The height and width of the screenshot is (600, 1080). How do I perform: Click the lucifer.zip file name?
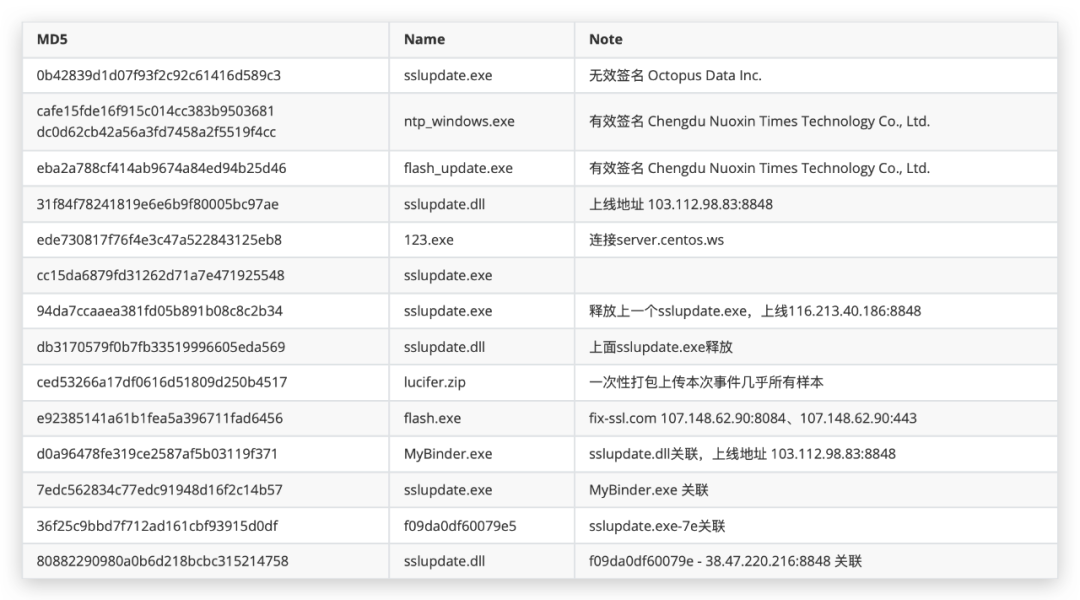(435, 382)
